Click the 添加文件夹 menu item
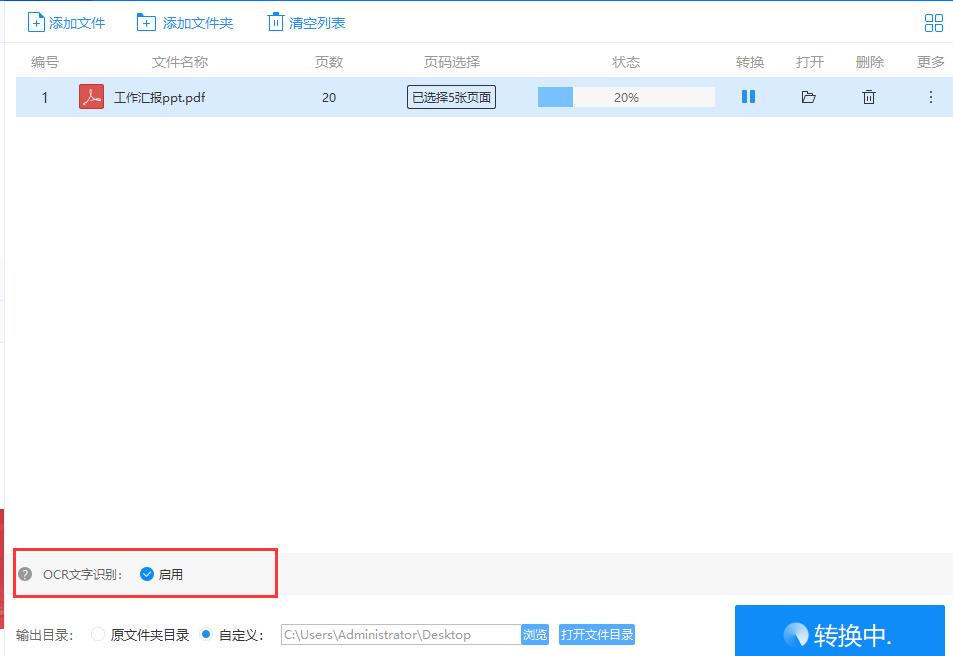Image resolution: width=953 pixels, height=656 pixels. (x=185, y=21)
